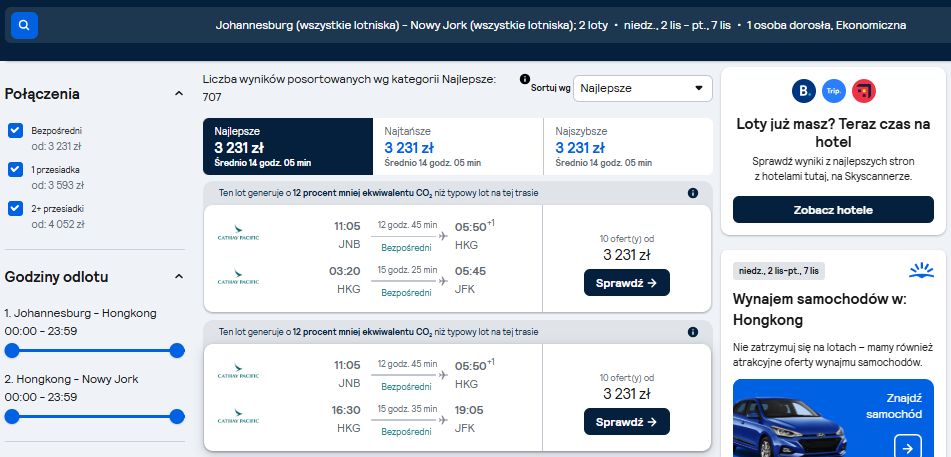This screenshot has height=457, width=951.
Task: Click the arrow icon under Znajdź samochód
Action: pos(907,448)
